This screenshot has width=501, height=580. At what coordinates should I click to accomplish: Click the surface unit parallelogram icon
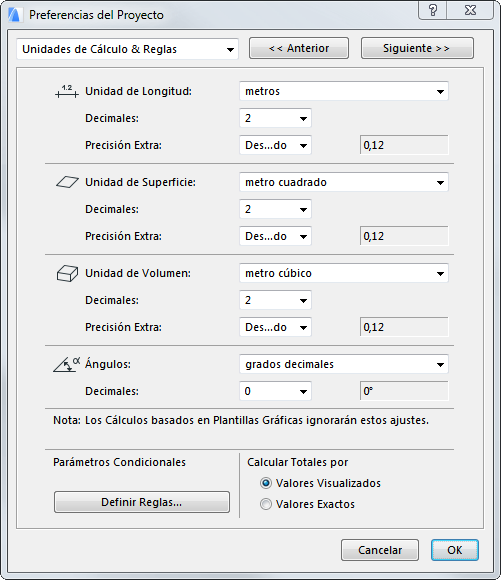tap(67, 182)
